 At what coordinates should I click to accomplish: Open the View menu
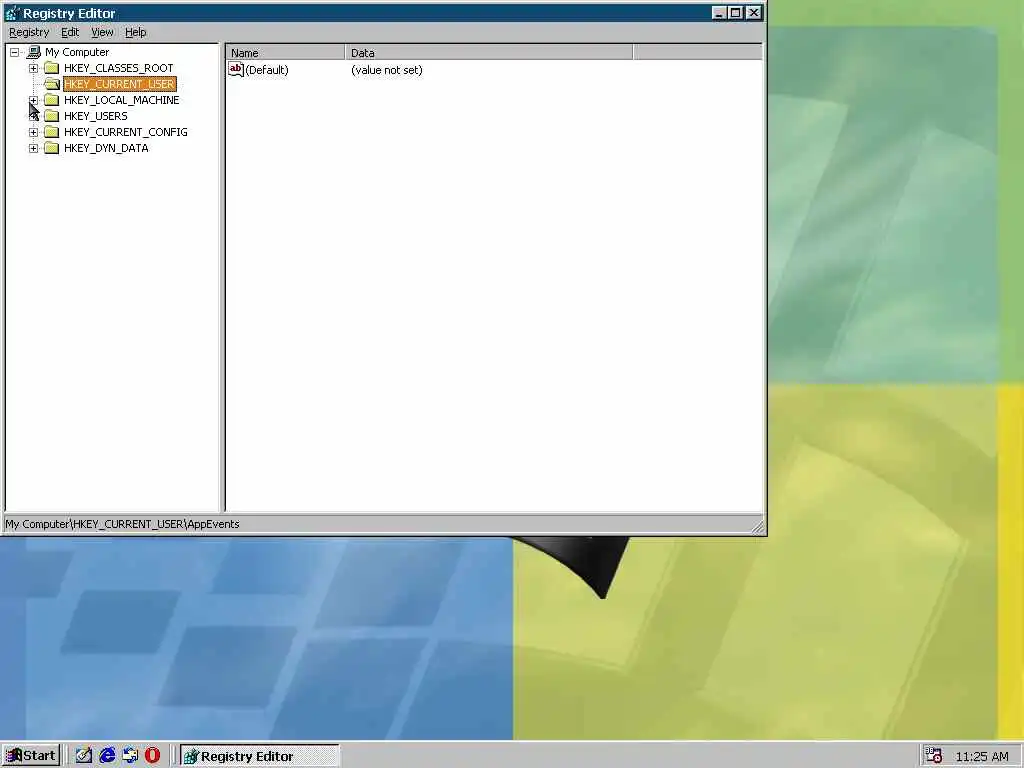(102, 32)
